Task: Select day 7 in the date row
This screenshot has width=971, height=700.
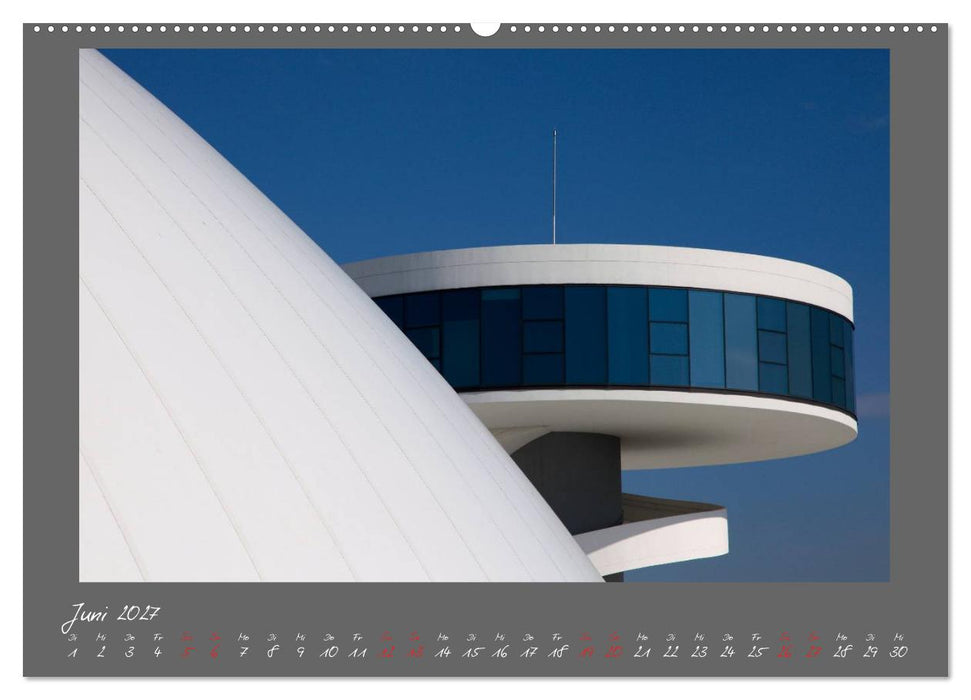Action: (243, 652)
